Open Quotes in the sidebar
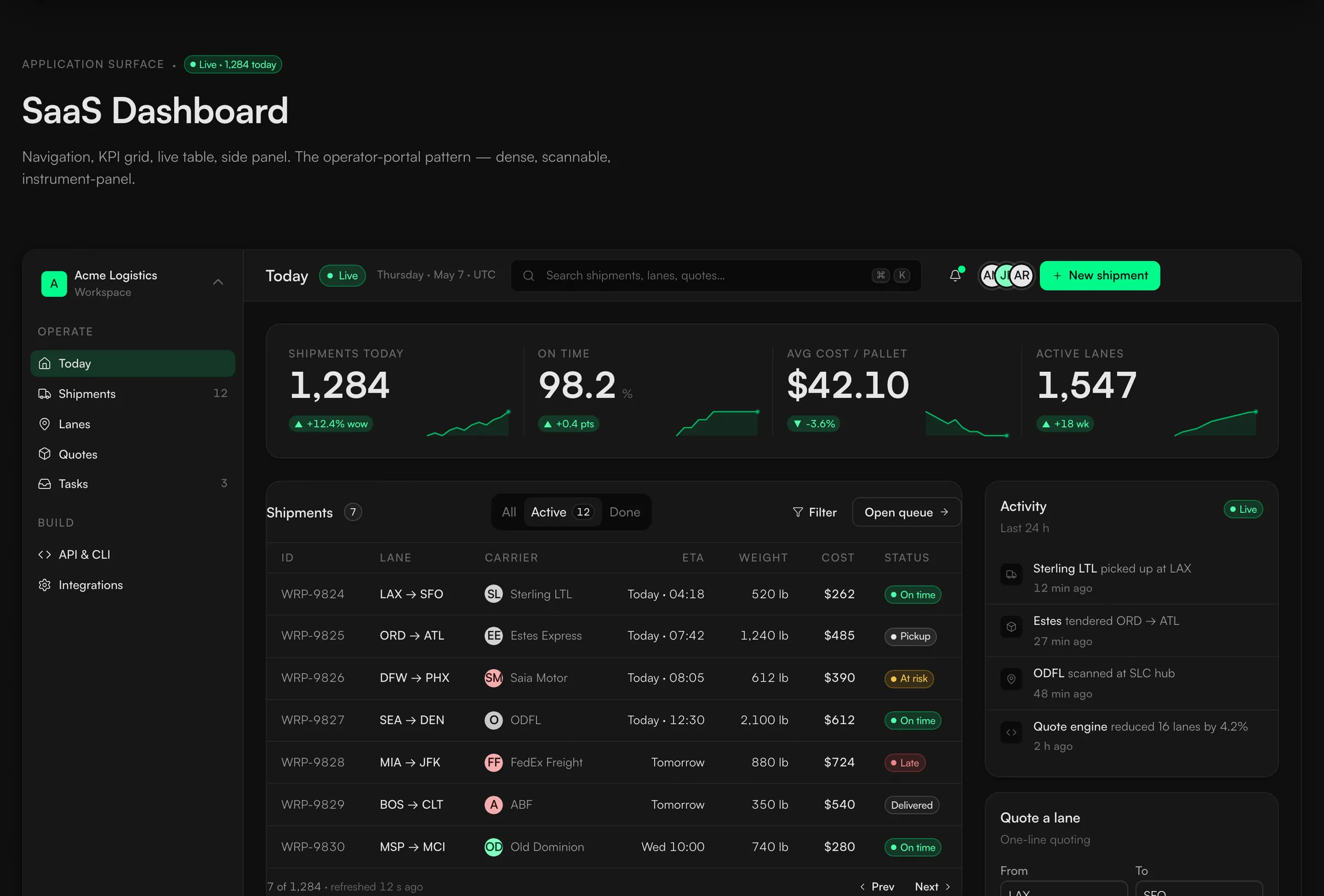Screen dimensions: 1324x896 click(133, 454)
